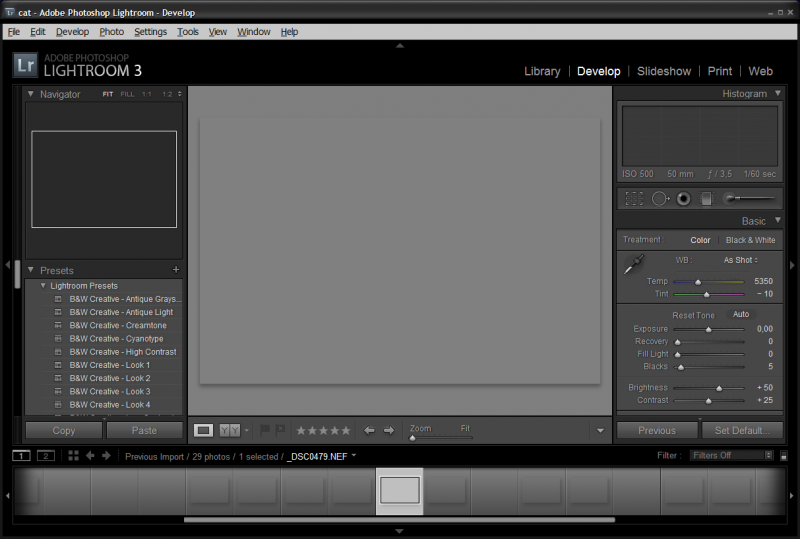
Task: Add new preset with plus icon
Action: point(176,270)
